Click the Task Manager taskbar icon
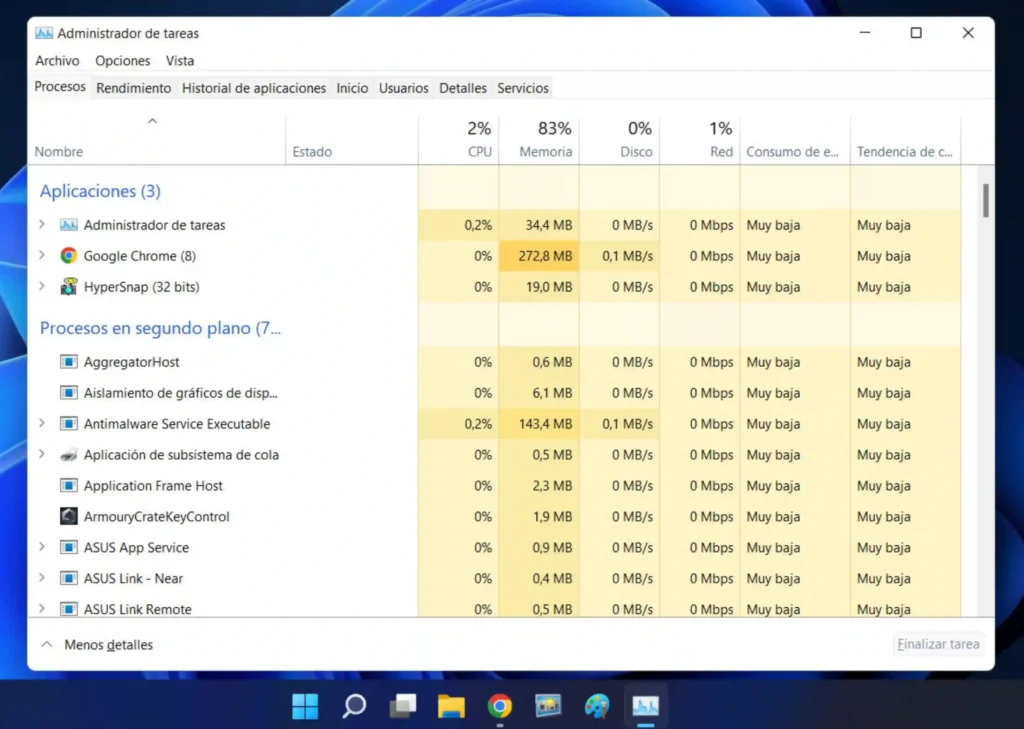Image resolution: width=1024 pixels, height=729 pixels. 645,705
